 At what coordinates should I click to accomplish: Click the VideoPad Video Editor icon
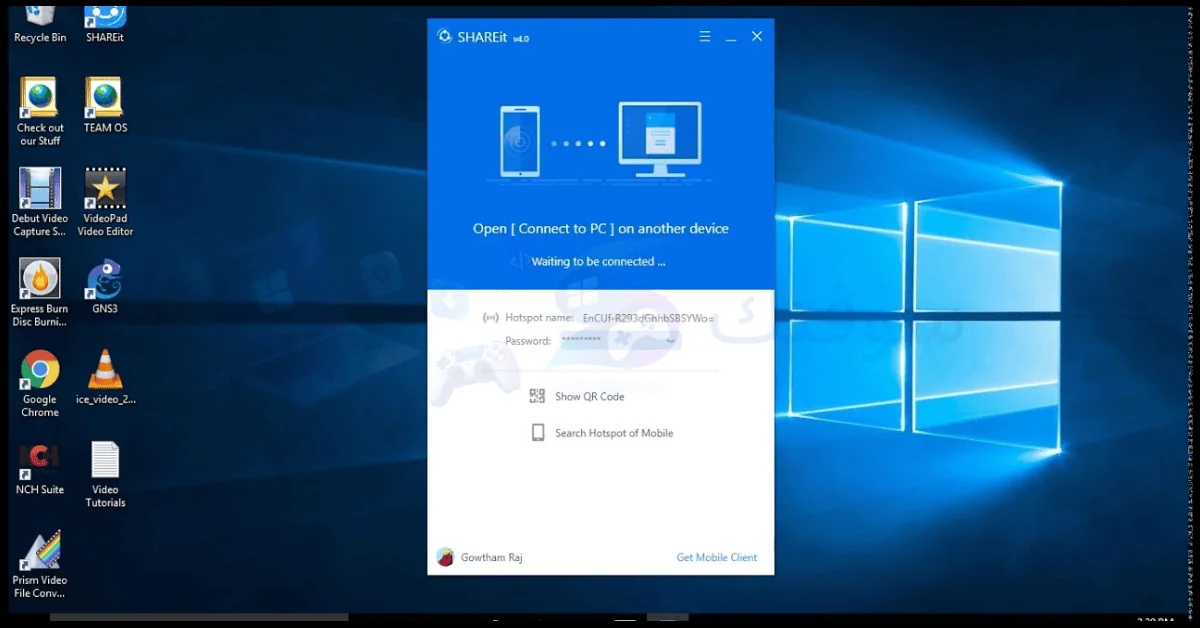[x=105, y=203]
